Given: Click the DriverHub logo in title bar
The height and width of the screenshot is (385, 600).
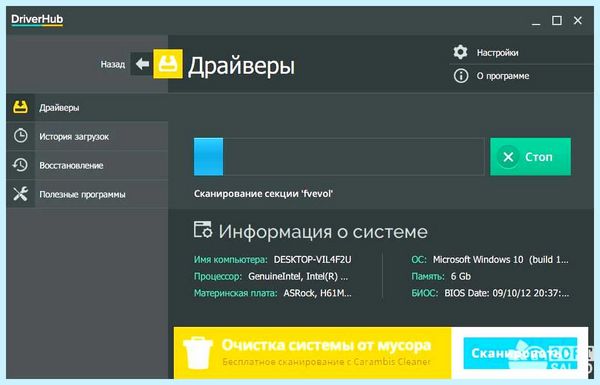Looking at the screenshot, I should click(37, 20).
